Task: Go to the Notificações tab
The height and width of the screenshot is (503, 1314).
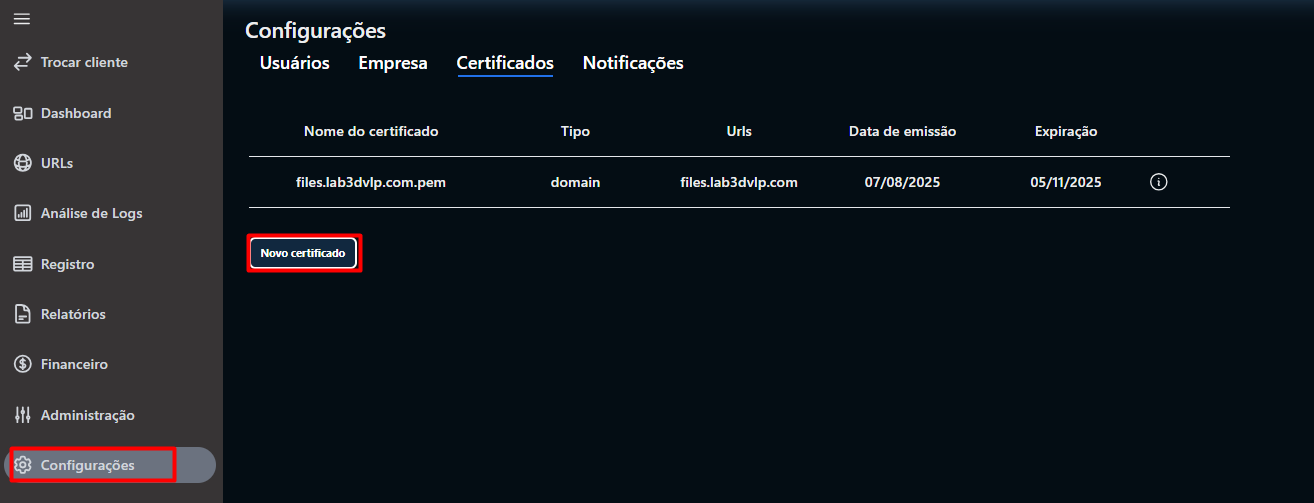Action: pyautogui.click(x=633, y=63)
